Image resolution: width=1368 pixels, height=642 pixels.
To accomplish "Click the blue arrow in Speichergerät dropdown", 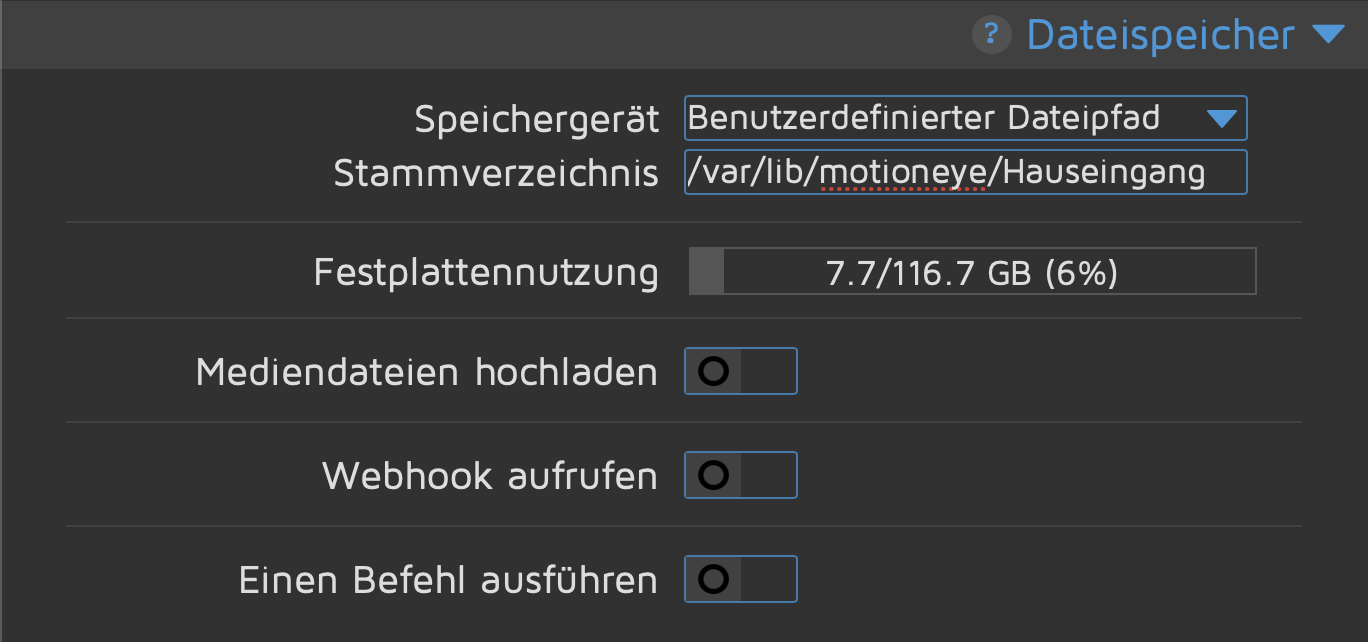I will pyautogui.click(x=1222, y=119).
